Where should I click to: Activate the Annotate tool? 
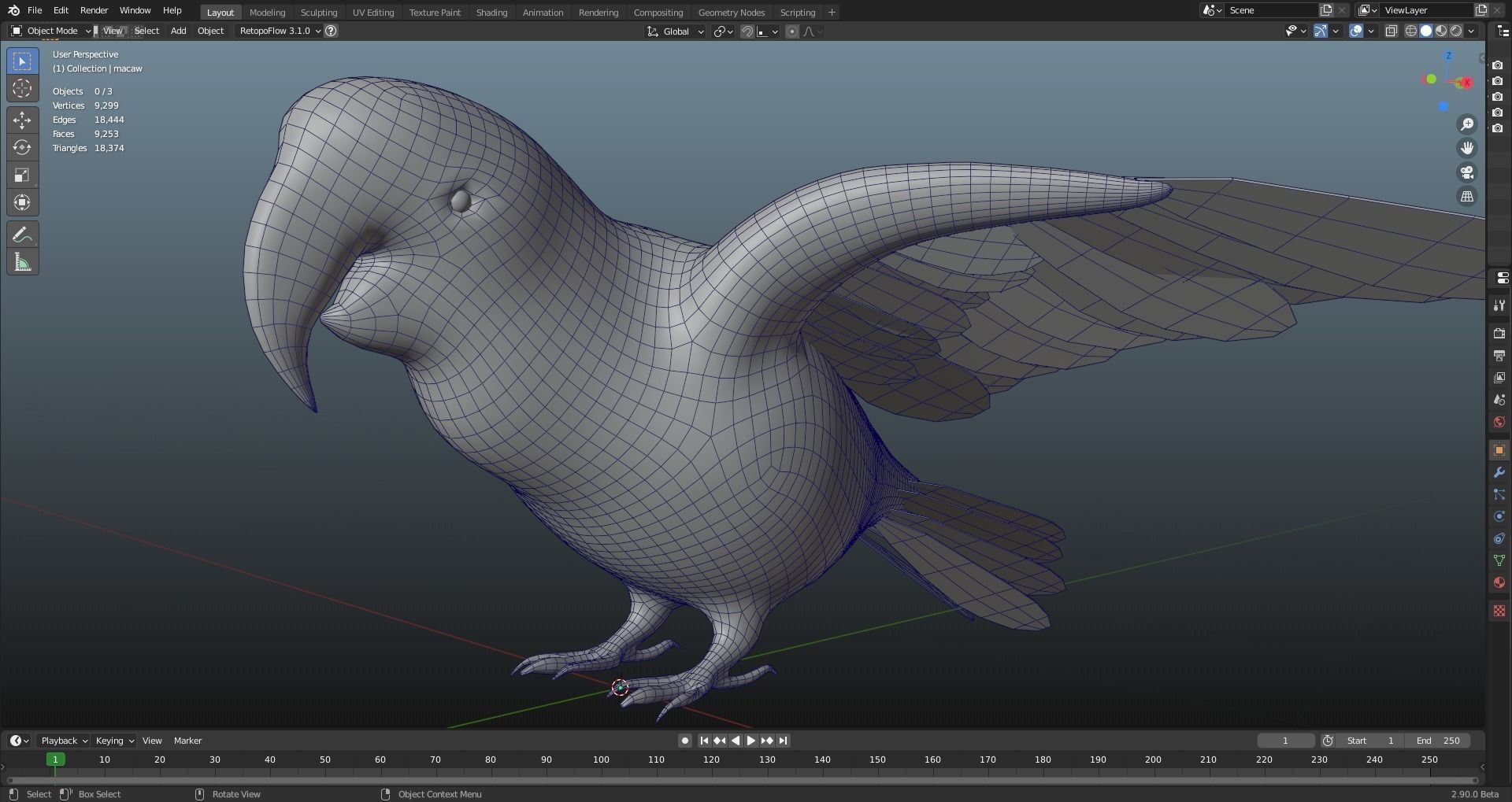(22, 235)
